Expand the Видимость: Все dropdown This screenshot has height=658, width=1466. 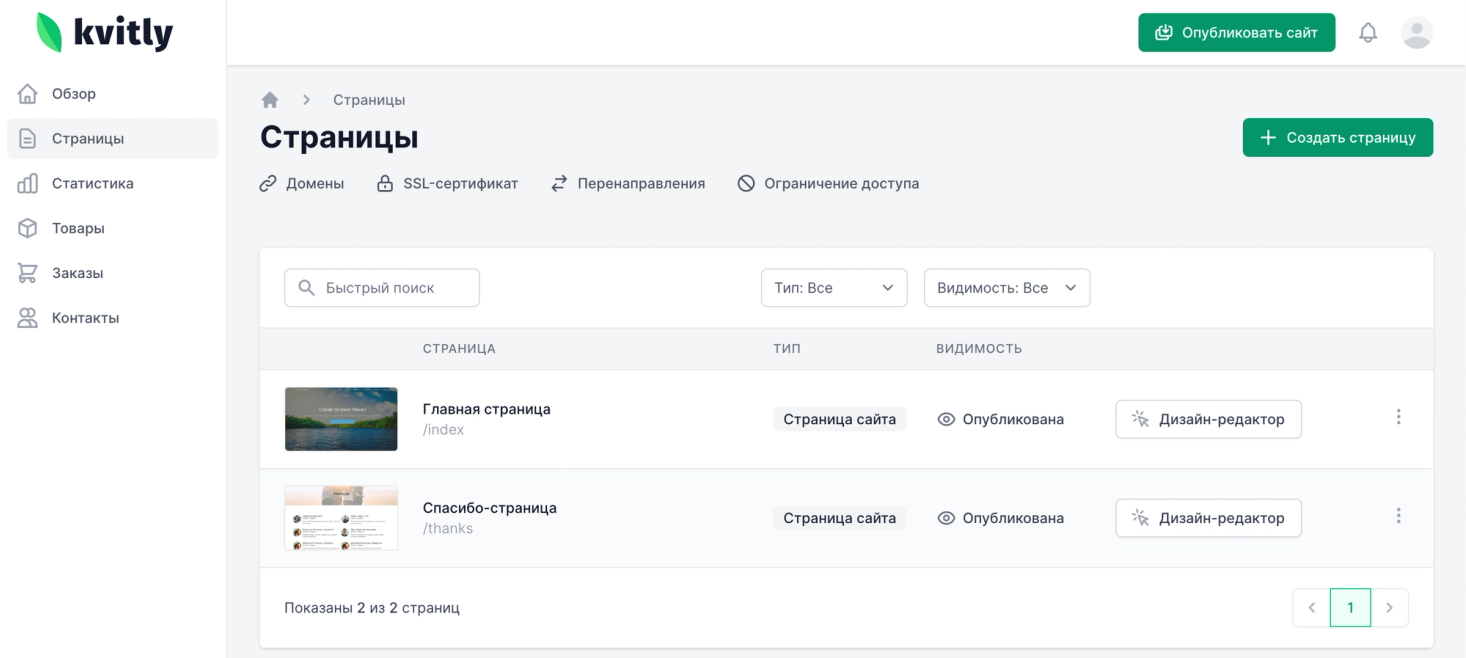(1006, 288)
